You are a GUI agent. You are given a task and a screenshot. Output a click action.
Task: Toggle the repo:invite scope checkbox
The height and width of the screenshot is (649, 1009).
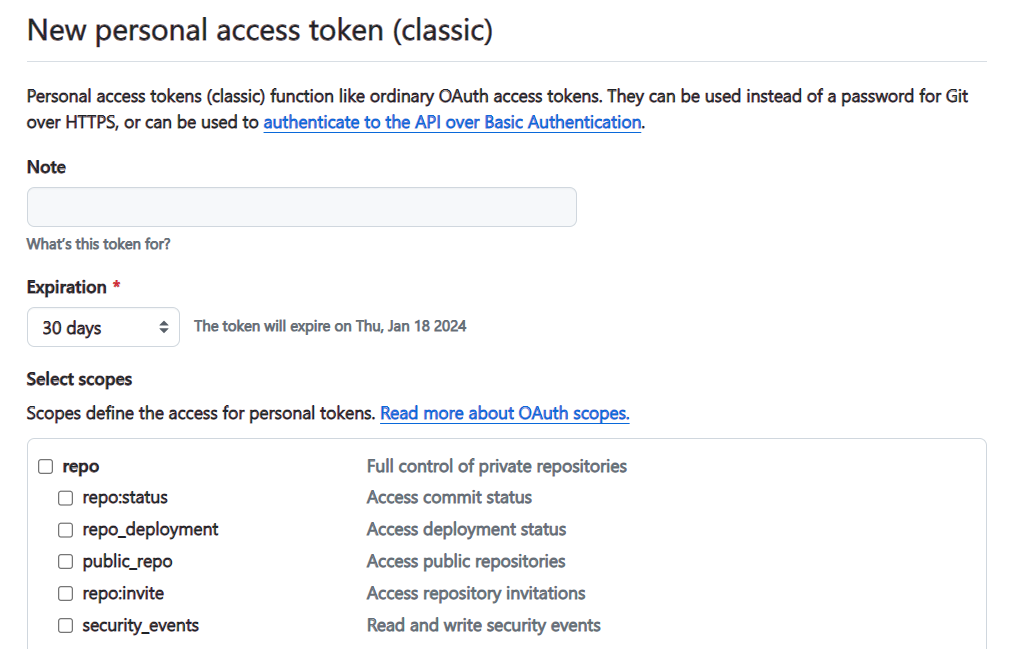pyautogui.click(x=65, y=594)
